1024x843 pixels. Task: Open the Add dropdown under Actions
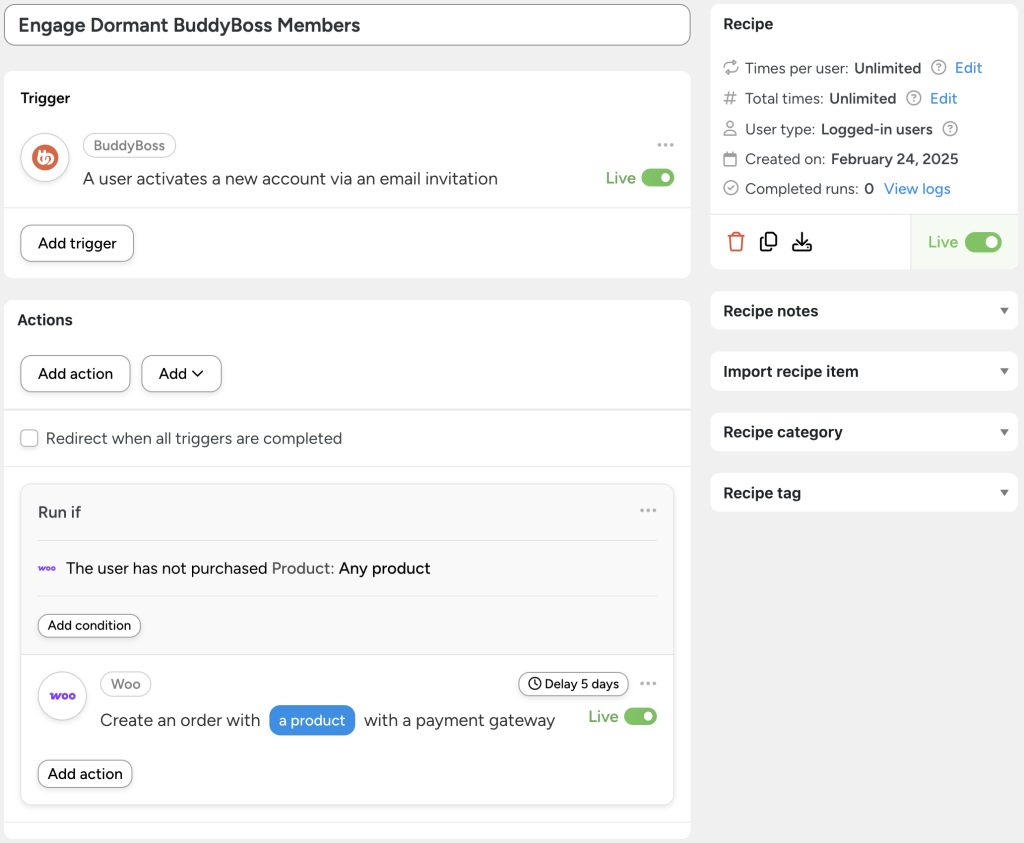point(181,373)
